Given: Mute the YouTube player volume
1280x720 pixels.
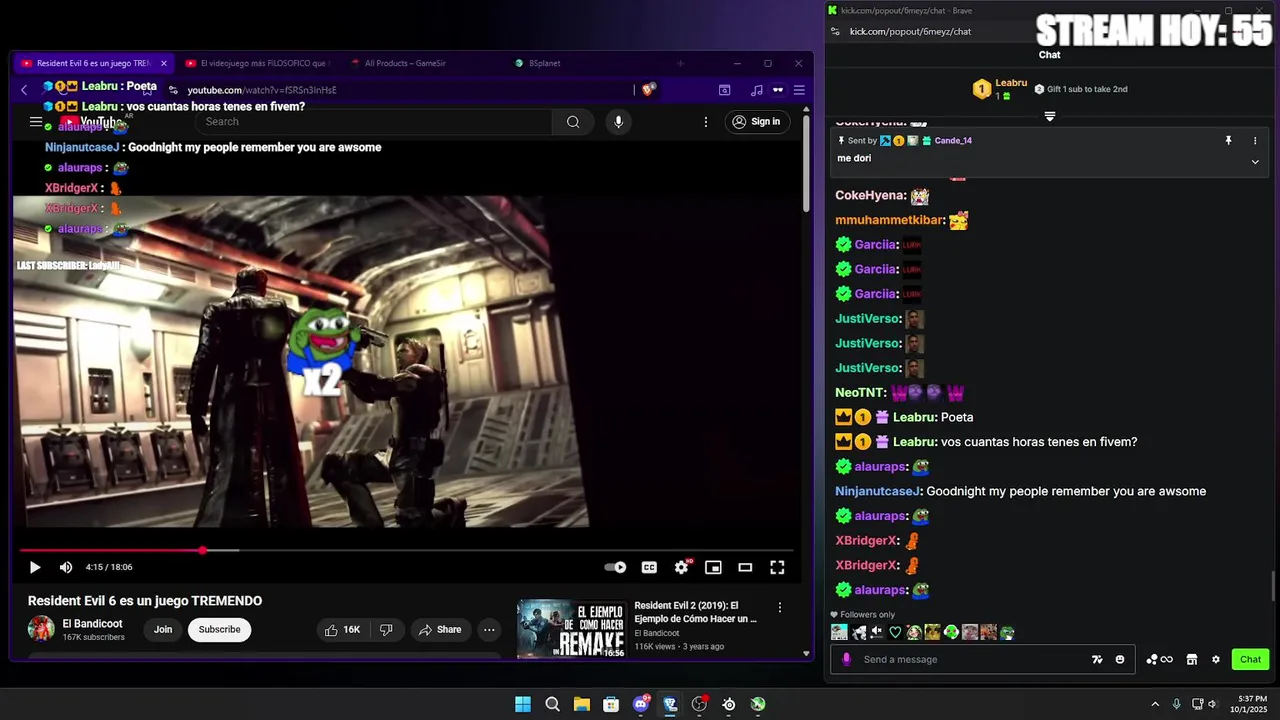Looking at the screenshot, I should pos(66,567).
